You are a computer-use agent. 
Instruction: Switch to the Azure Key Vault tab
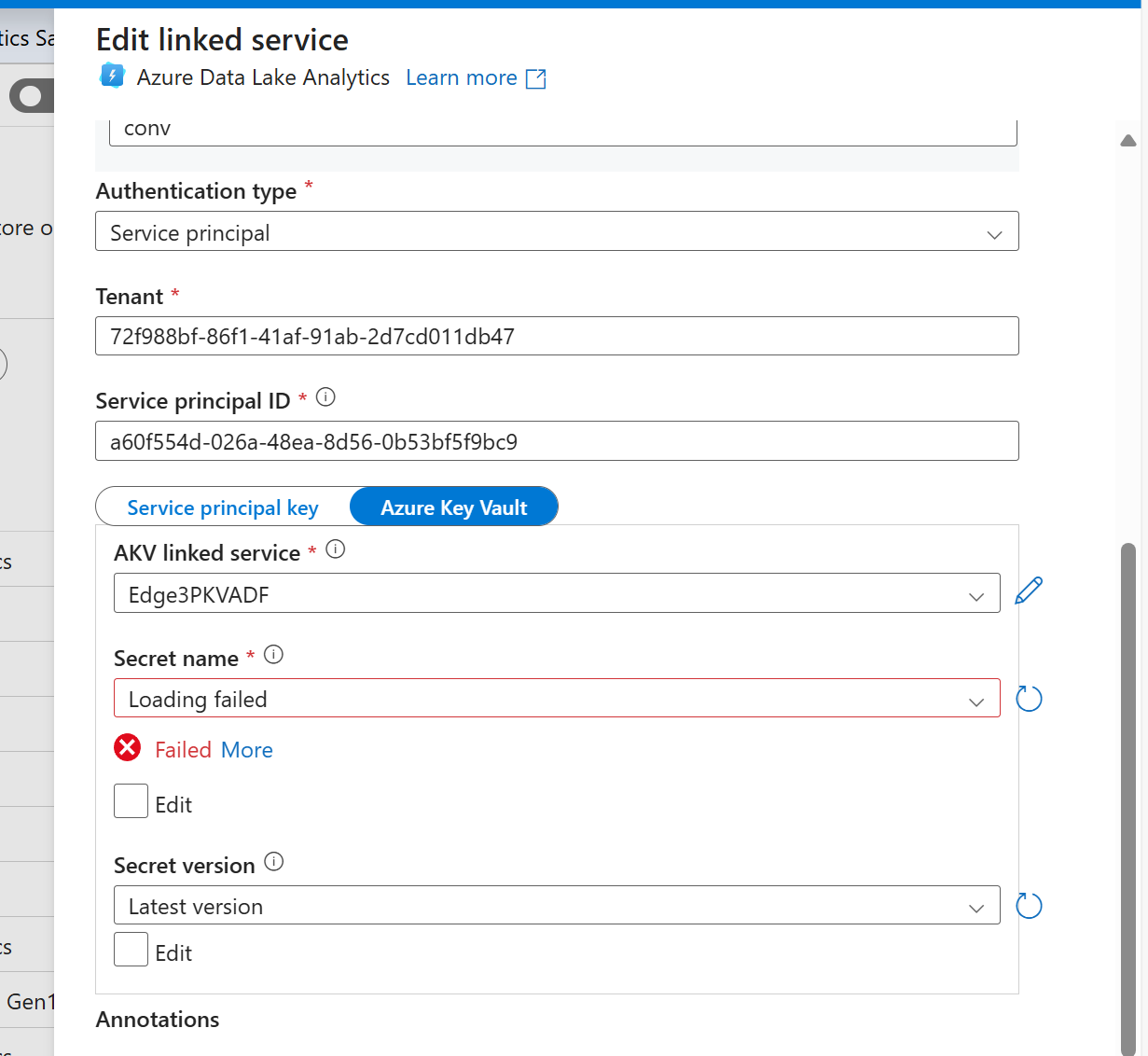pyautogui.click(x=454, y=507)
